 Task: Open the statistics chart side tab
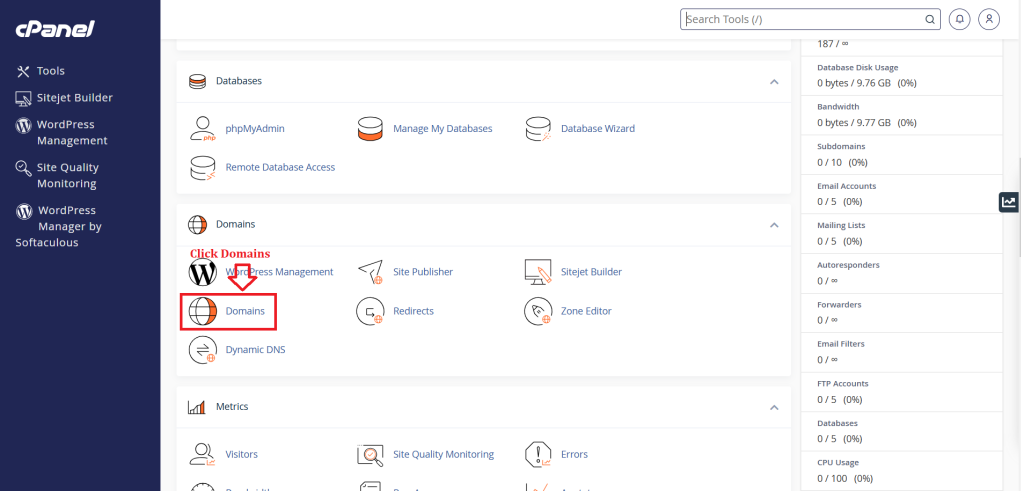point(1009,202)
